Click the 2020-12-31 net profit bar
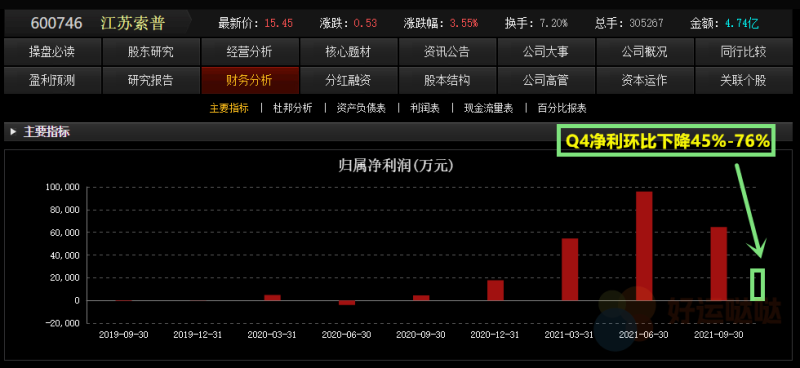This screenshot has height=368, width=800. pos(495,290)
